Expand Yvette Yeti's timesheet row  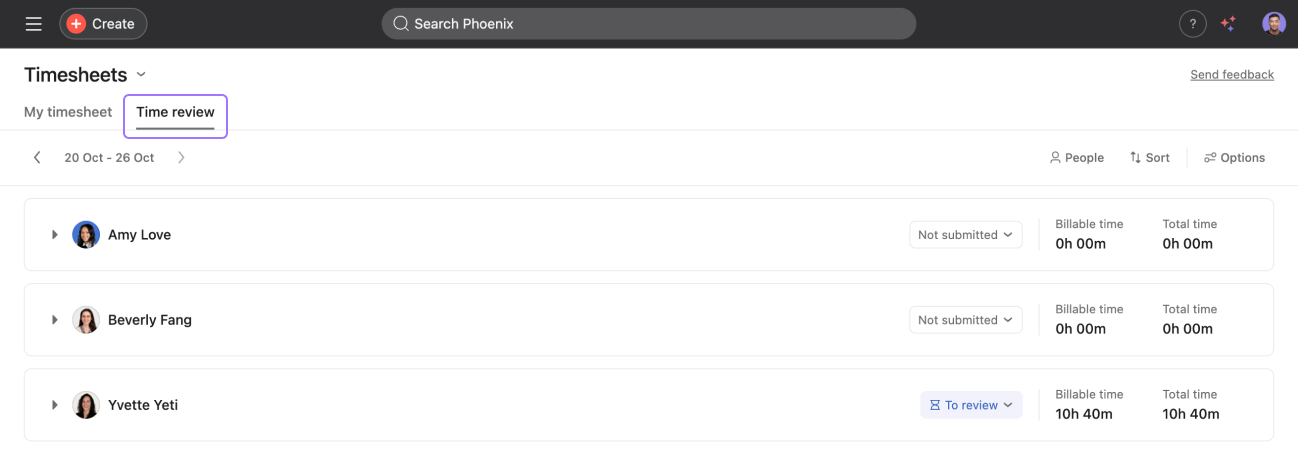coord(55,405)
